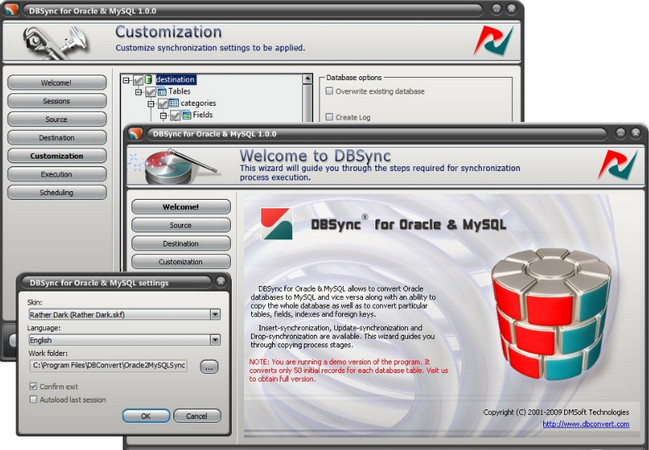The image size is (649, 450).
Task: Select Welcome! step in Customization window
Action: point(57,83)
